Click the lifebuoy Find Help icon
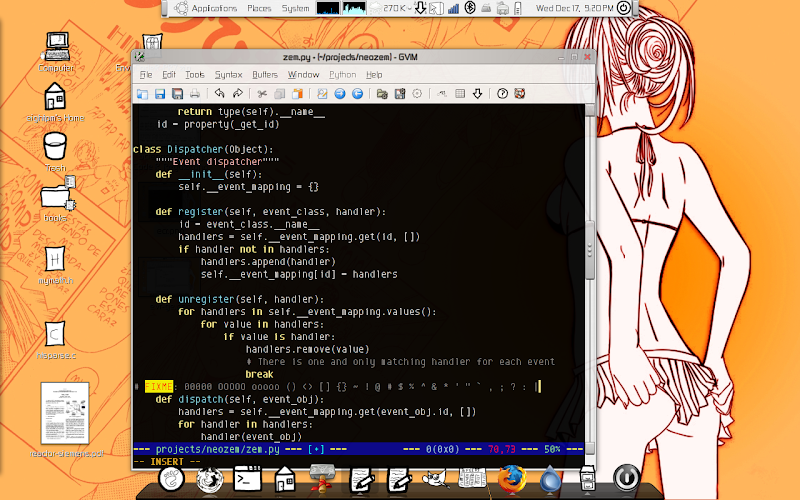Screen dimensions: 800x500 519,94
